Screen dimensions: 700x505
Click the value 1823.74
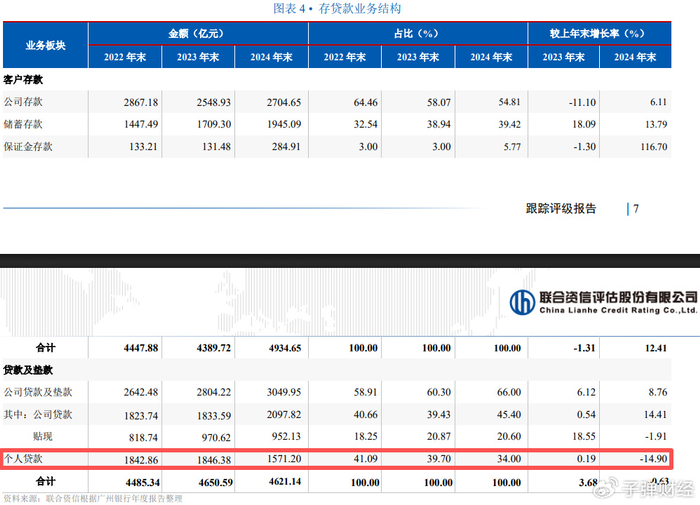coord(141,416)
